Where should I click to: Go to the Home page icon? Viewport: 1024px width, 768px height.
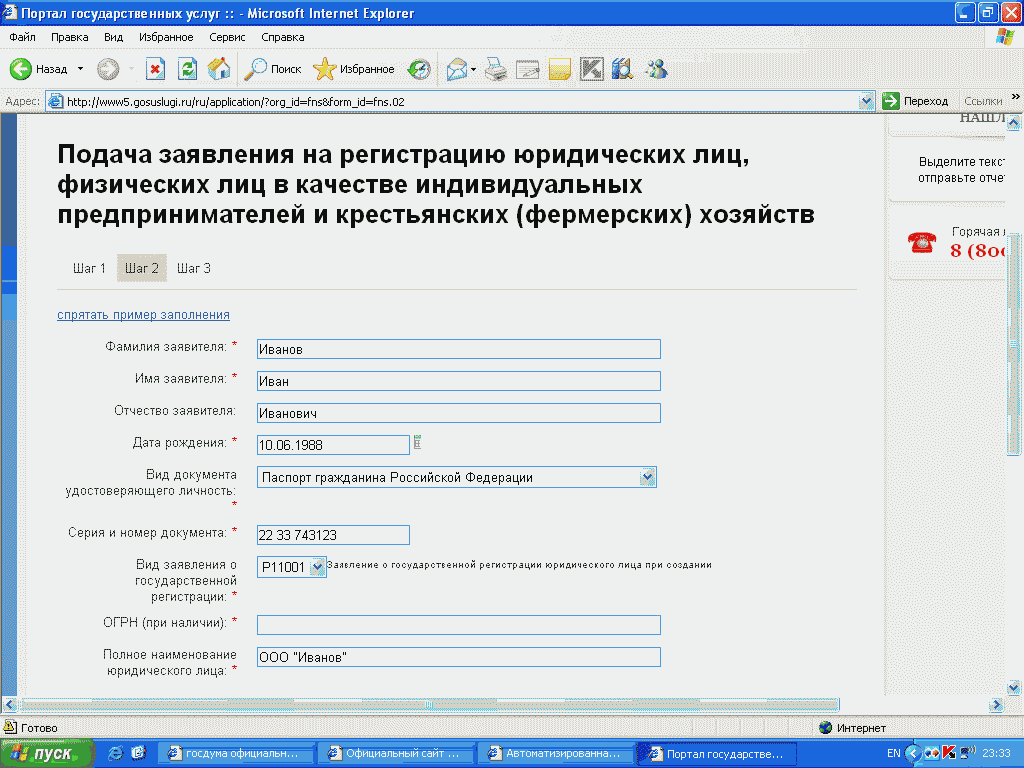pos(219,69)
